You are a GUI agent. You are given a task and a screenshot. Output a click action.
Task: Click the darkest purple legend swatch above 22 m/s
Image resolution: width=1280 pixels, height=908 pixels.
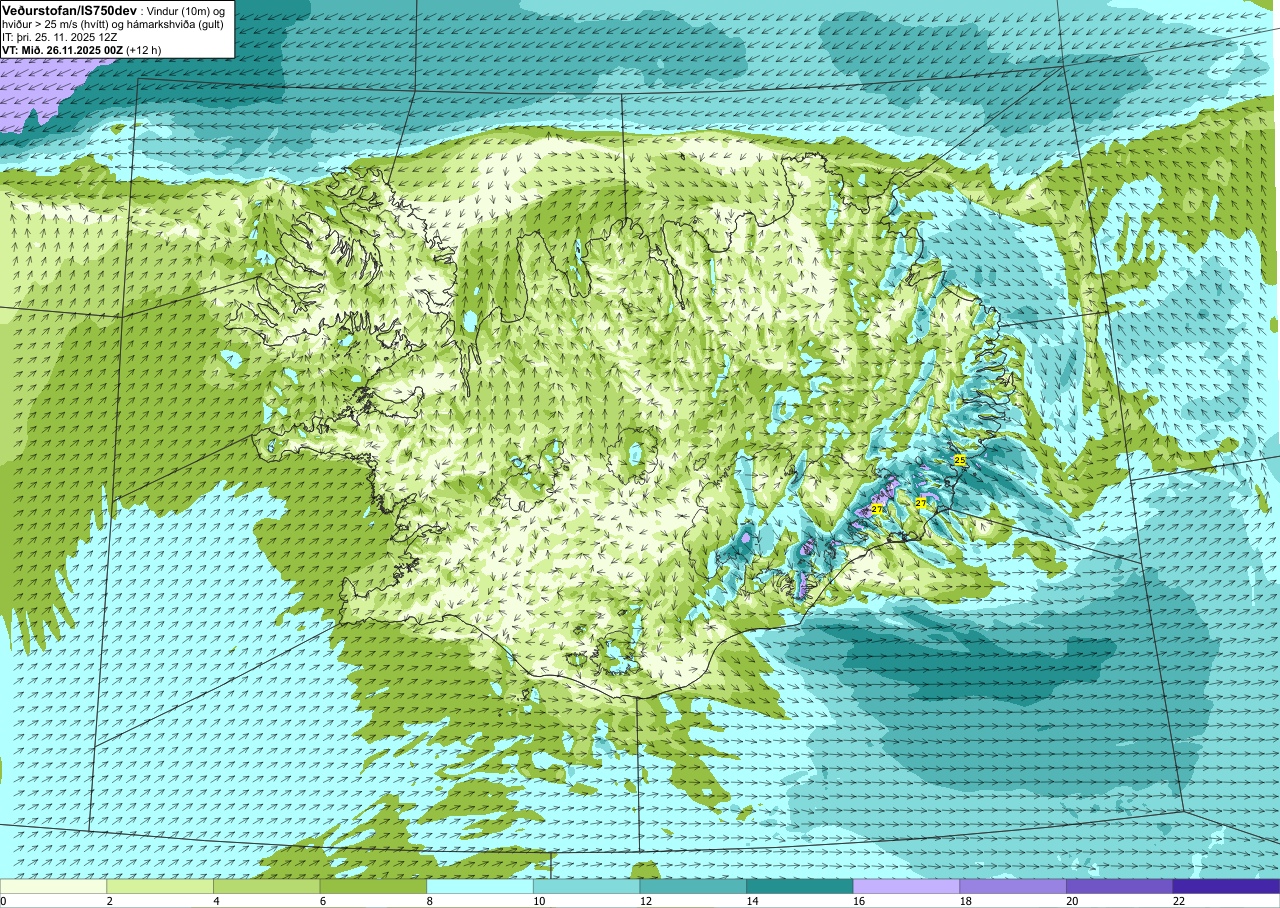coord(1226,886)
